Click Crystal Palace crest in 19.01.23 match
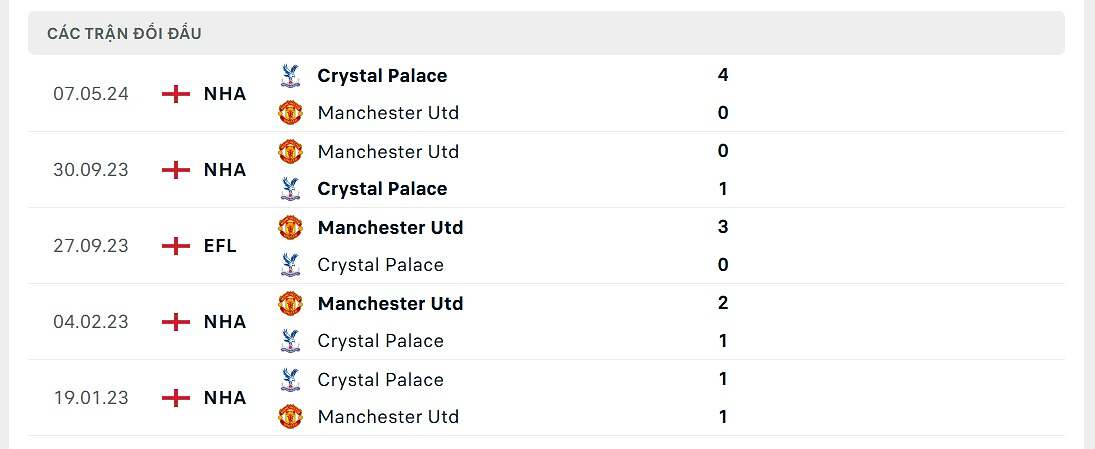Viewport: 1095px width, 449px height. (290, 380)
